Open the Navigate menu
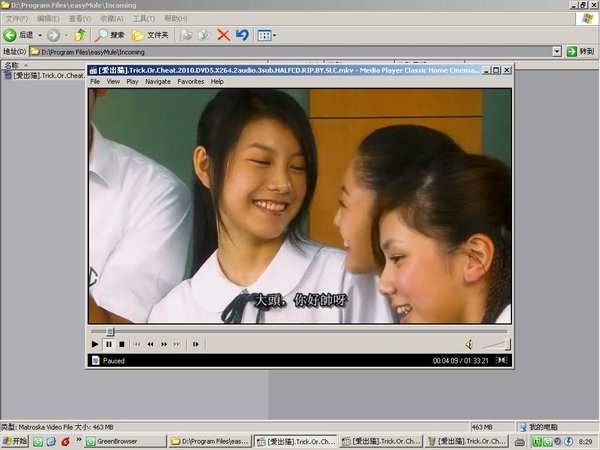The height and width of the screenshot is (450, 600). [x=158, y=82]
